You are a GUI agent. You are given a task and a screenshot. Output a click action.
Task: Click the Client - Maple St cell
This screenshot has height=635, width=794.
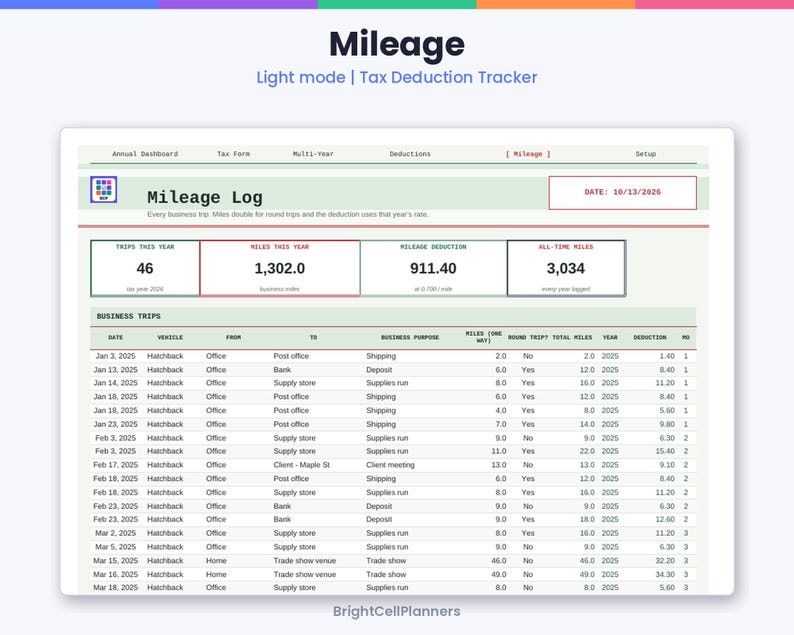point(302,465)
